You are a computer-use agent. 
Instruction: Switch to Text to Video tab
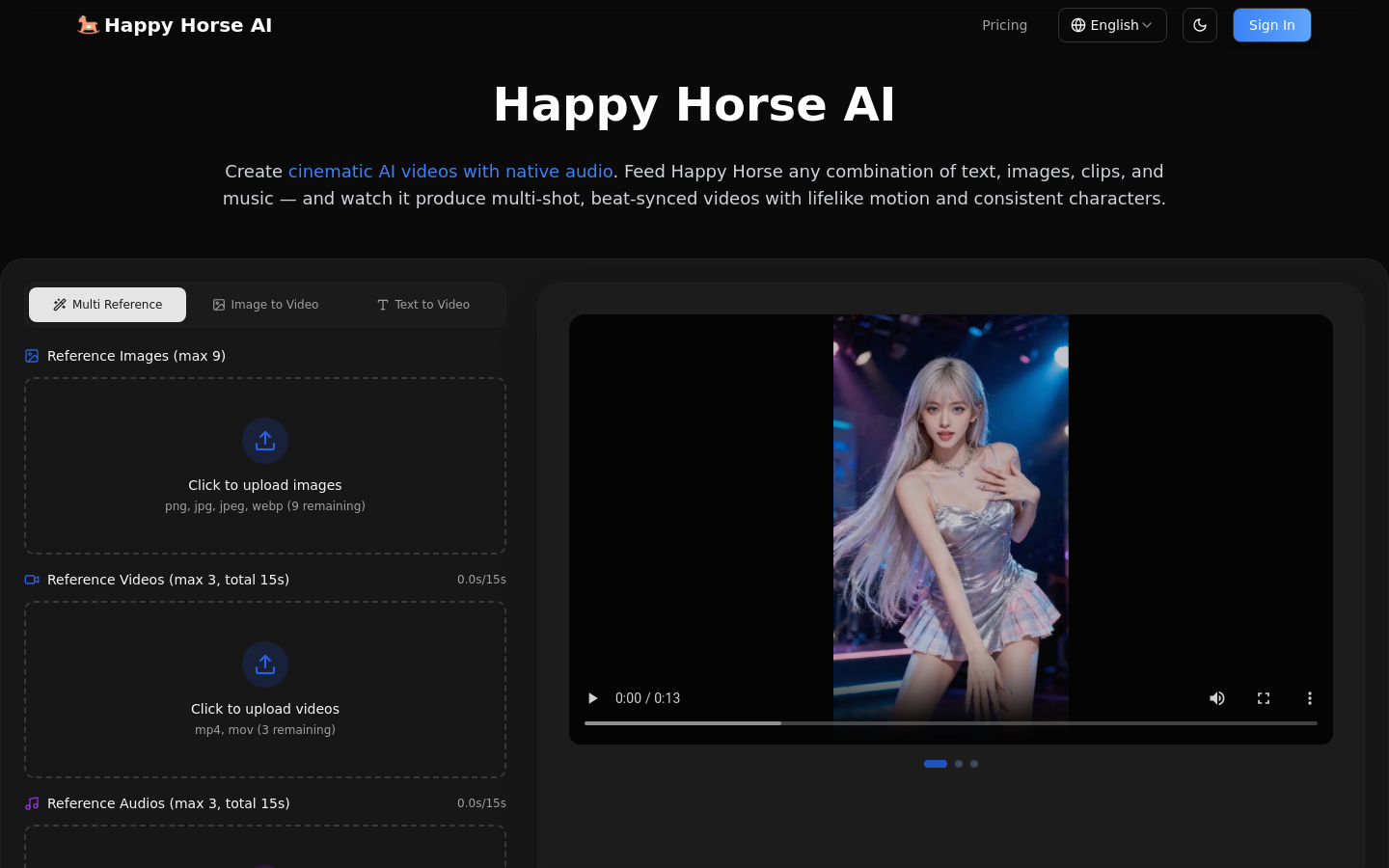pyautogui.click(x=422, y=305)
